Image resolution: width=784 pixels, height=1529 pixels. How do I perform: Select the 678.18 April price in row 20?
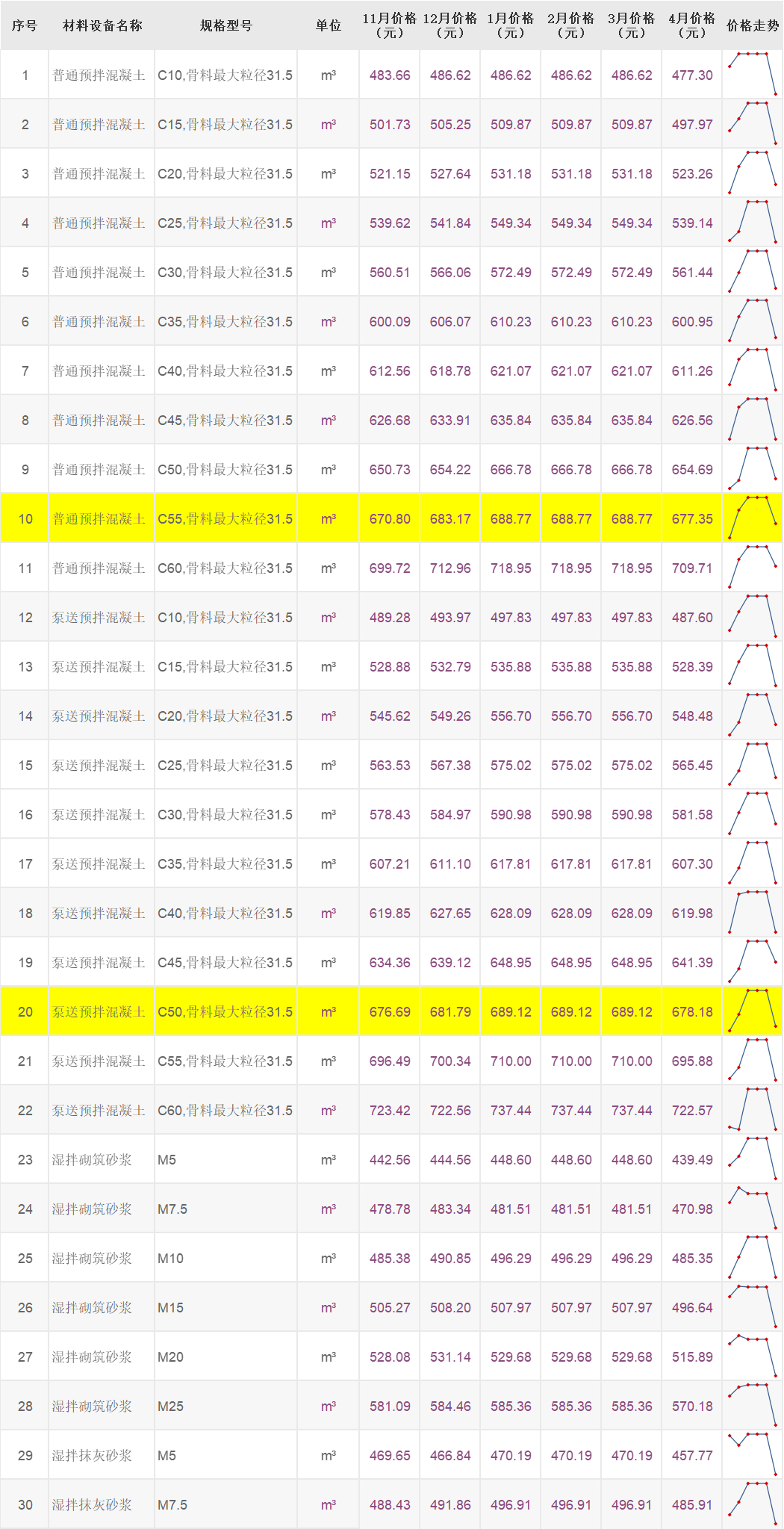[692, 1012]
